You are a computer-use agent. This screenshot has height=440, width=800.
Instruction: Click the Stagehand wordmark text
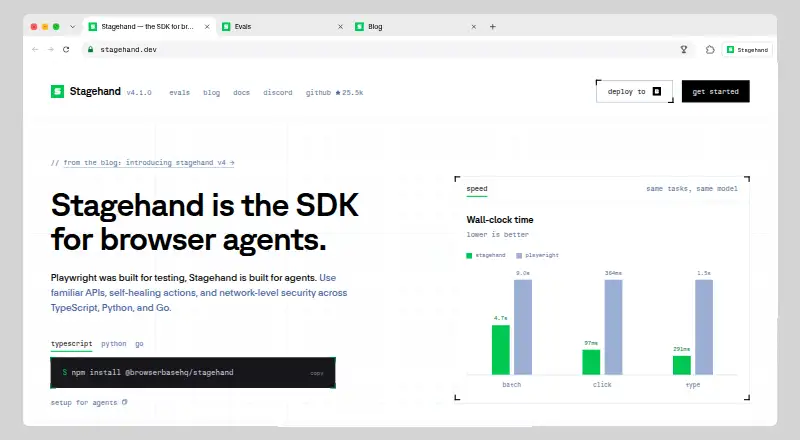(95, 91)
